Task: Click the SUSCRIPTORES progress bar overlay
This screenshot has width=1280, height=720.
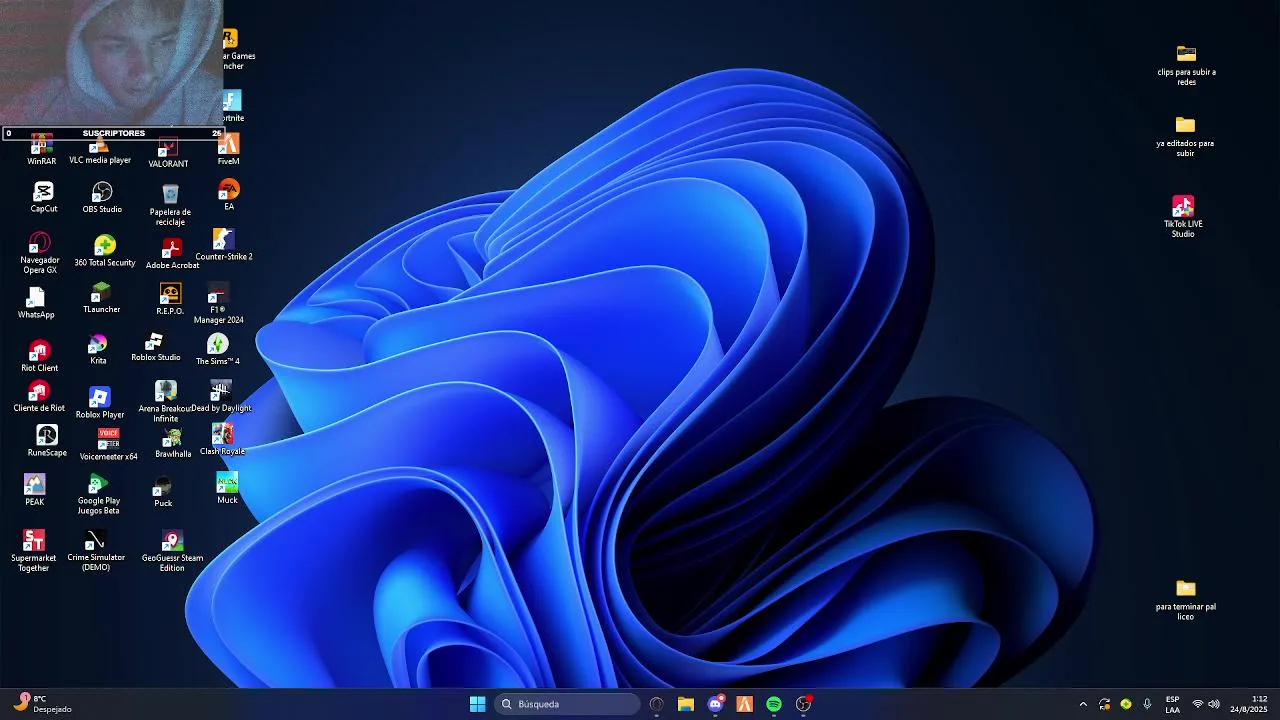Action: coord(112,133)
